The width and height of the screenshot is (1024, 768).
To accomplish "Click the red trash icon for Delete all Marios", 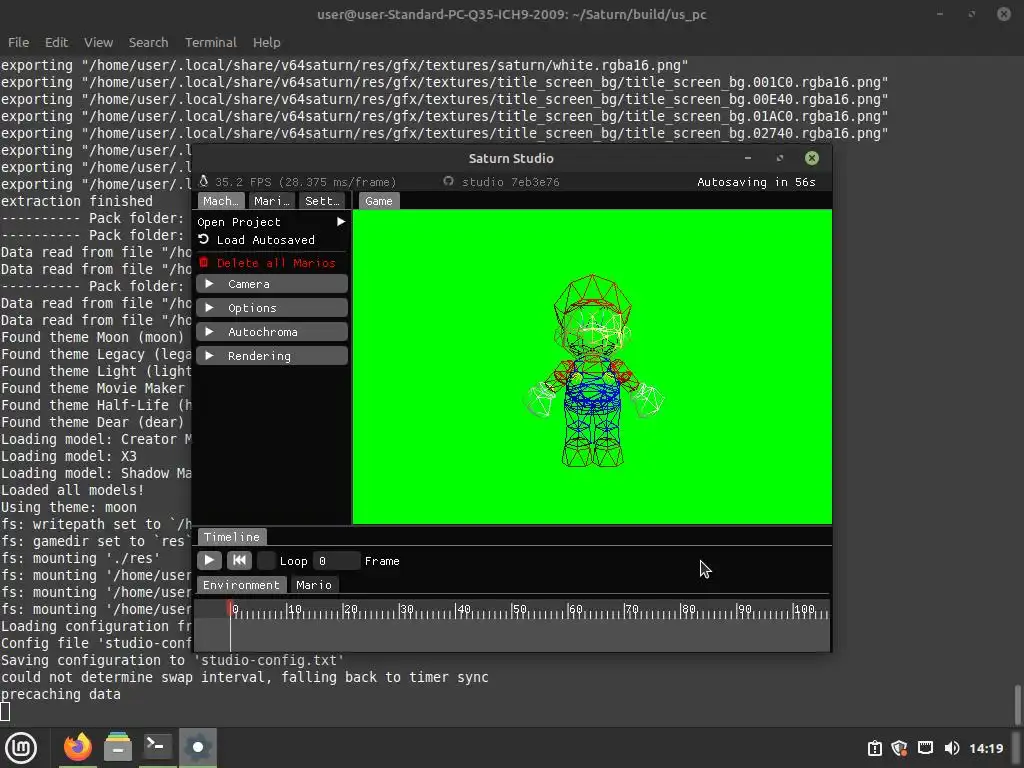I will click(204, 263).
